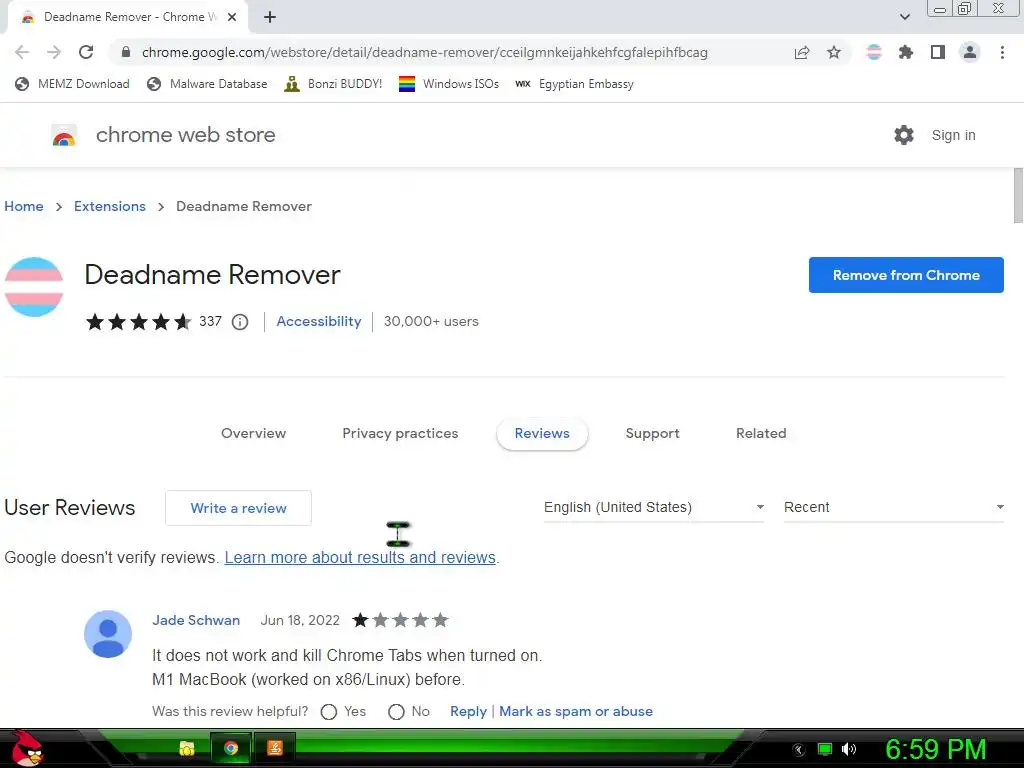Screen dimensions: 1024x768
Task: Open the Accessibility category link
Action: click(x=319, y=321)
